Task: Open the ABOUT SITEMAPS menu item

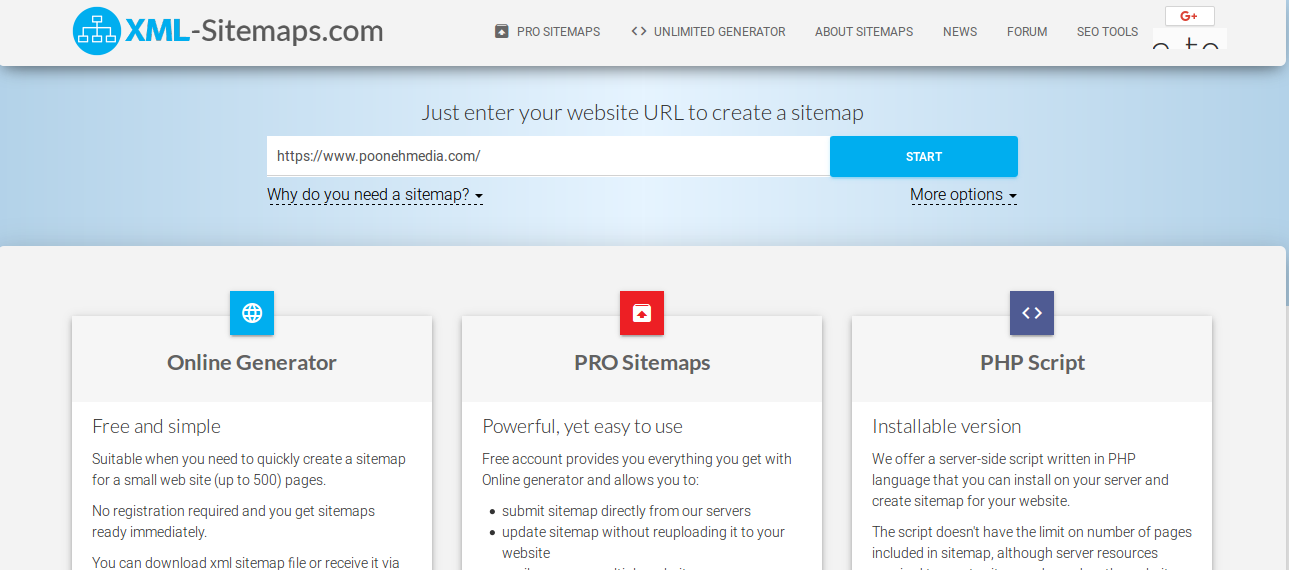Action: tap(864, 32)
